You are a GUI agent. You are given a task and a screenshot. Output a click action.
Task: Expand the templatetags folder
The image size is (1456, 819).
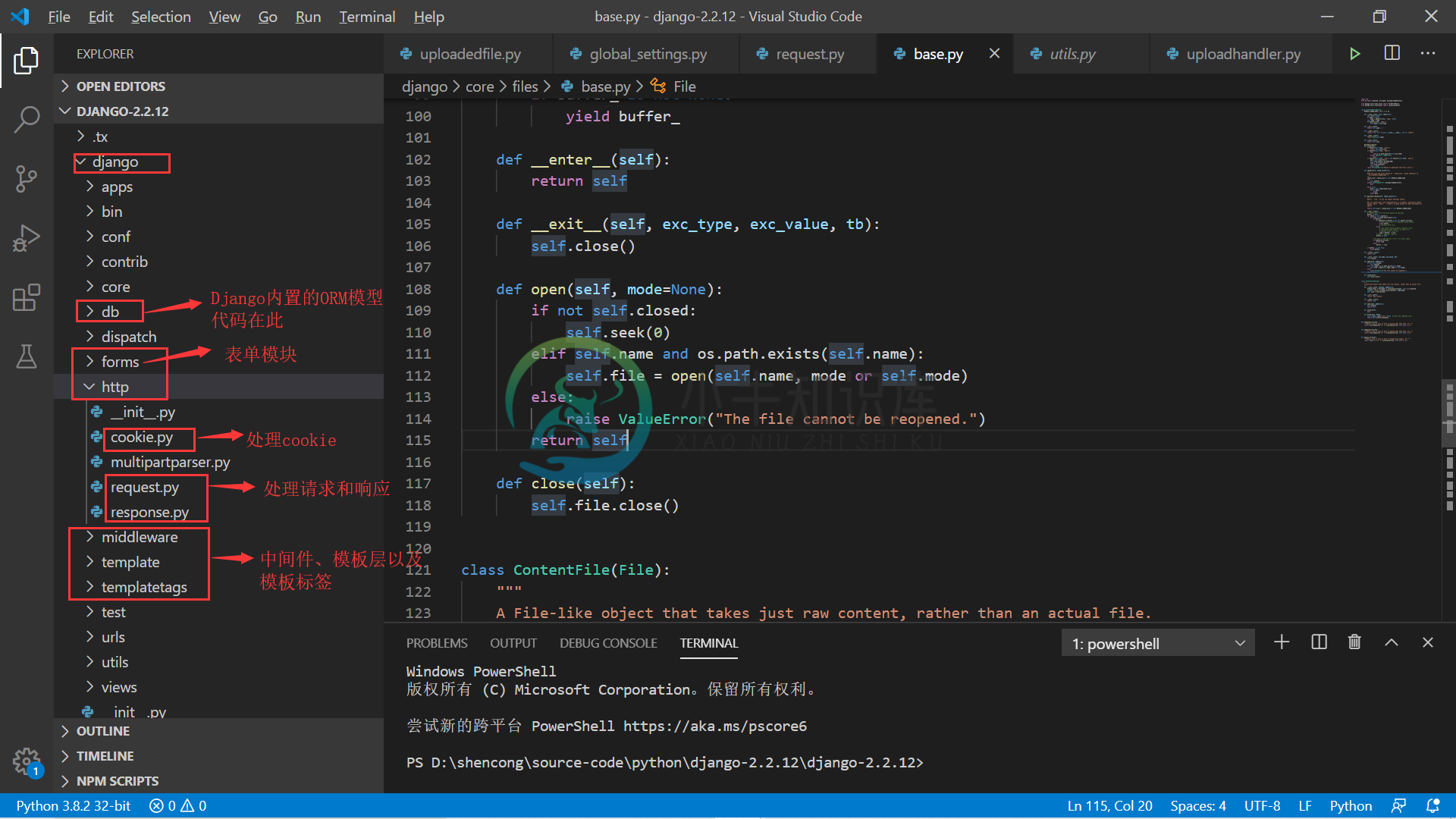pos(218,587)
